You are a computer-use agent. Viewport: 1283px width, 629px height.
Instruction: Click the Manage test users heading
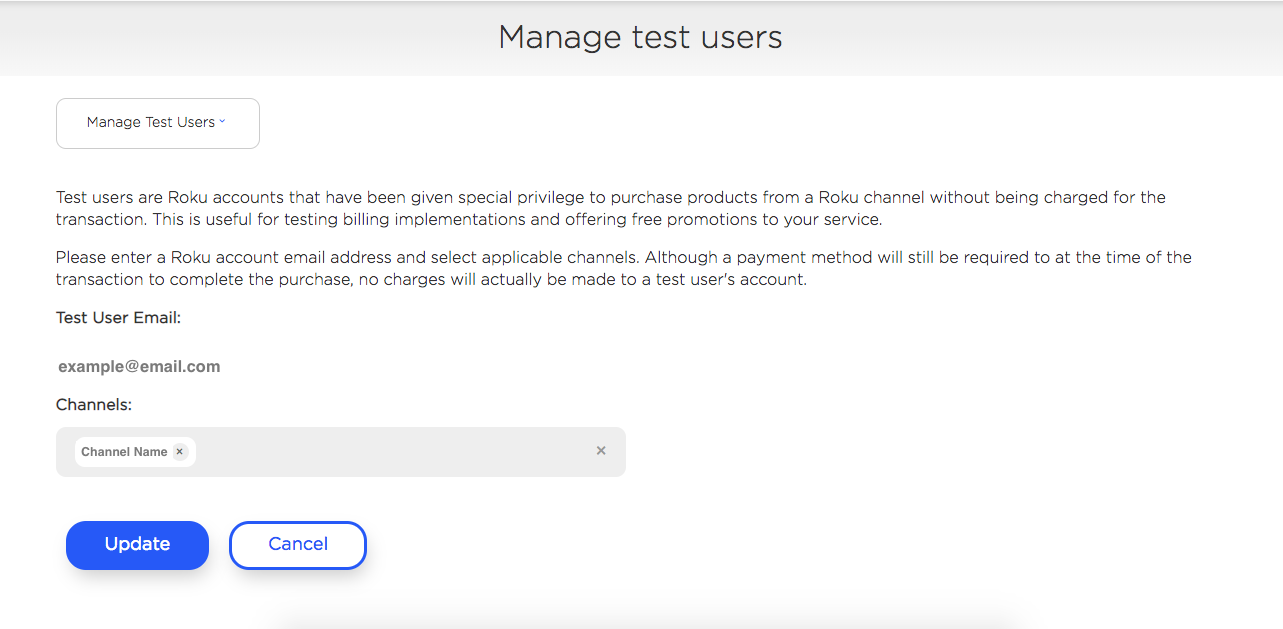641,37
